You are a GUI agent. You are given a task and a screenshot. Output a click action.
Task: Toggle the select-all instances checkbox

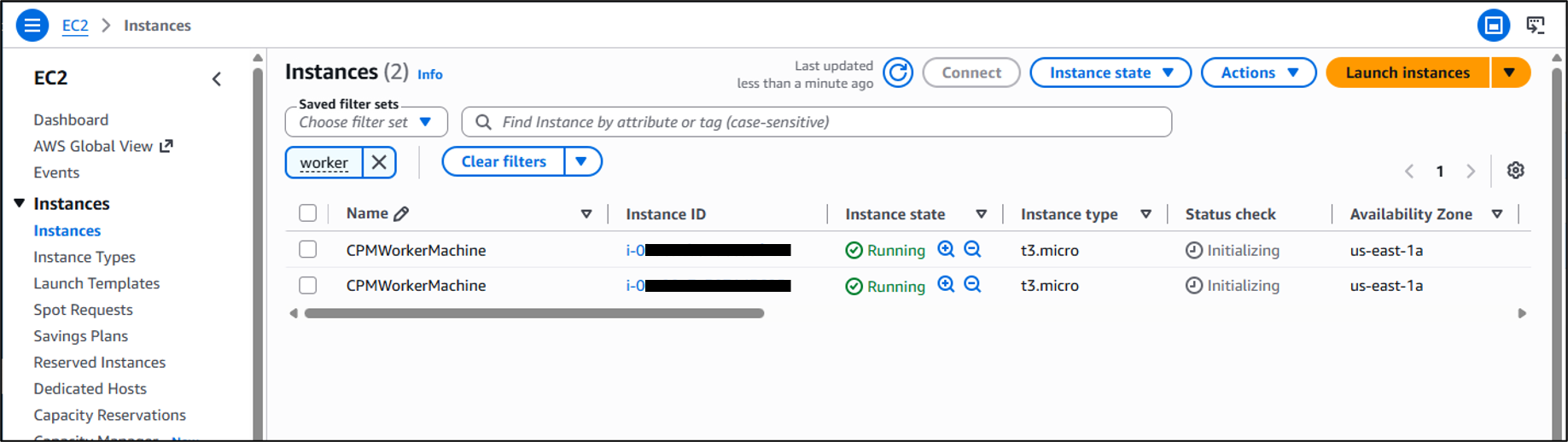pyautogui.click(x=308, y=213)
